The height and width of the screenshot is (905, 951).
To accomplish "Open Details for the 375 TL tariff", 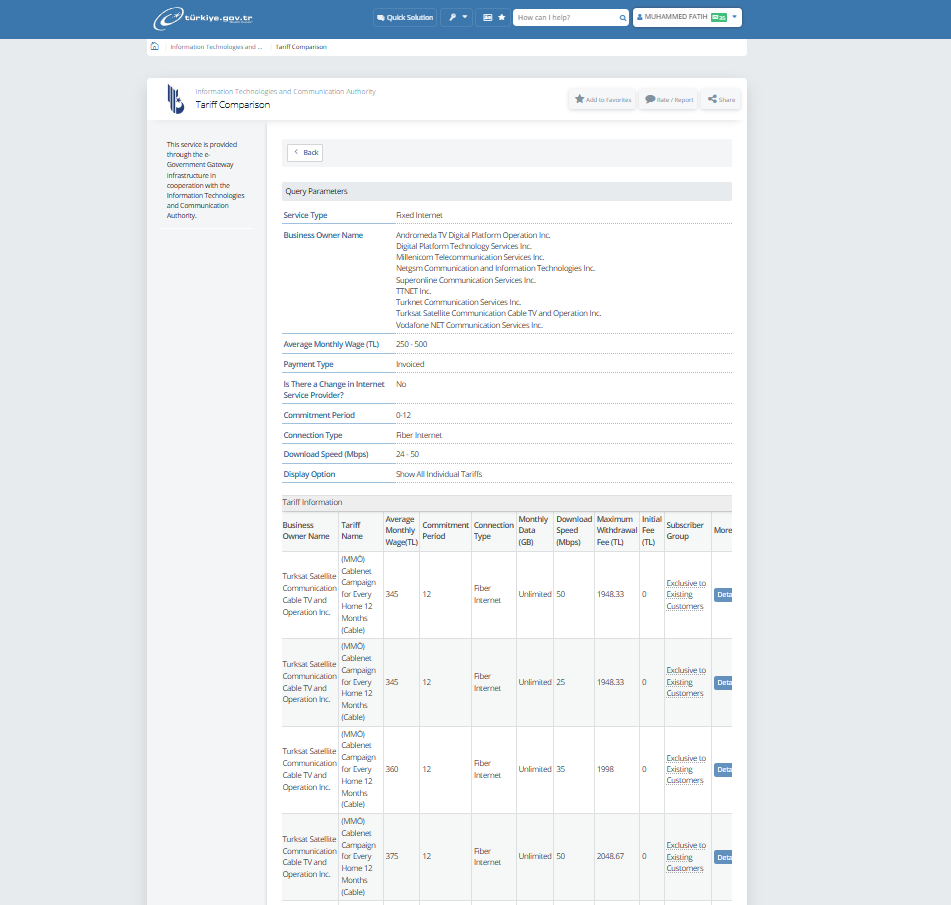I will (x=723, y=857).
